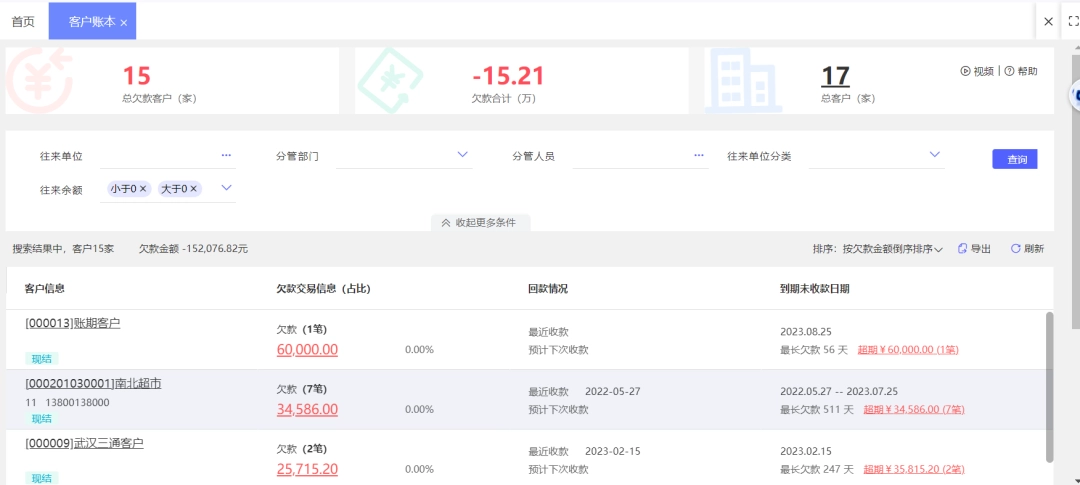This screenshot has width=1080, height=485.
Task: Open the help question-mark icon
Action: (1009, 71)
